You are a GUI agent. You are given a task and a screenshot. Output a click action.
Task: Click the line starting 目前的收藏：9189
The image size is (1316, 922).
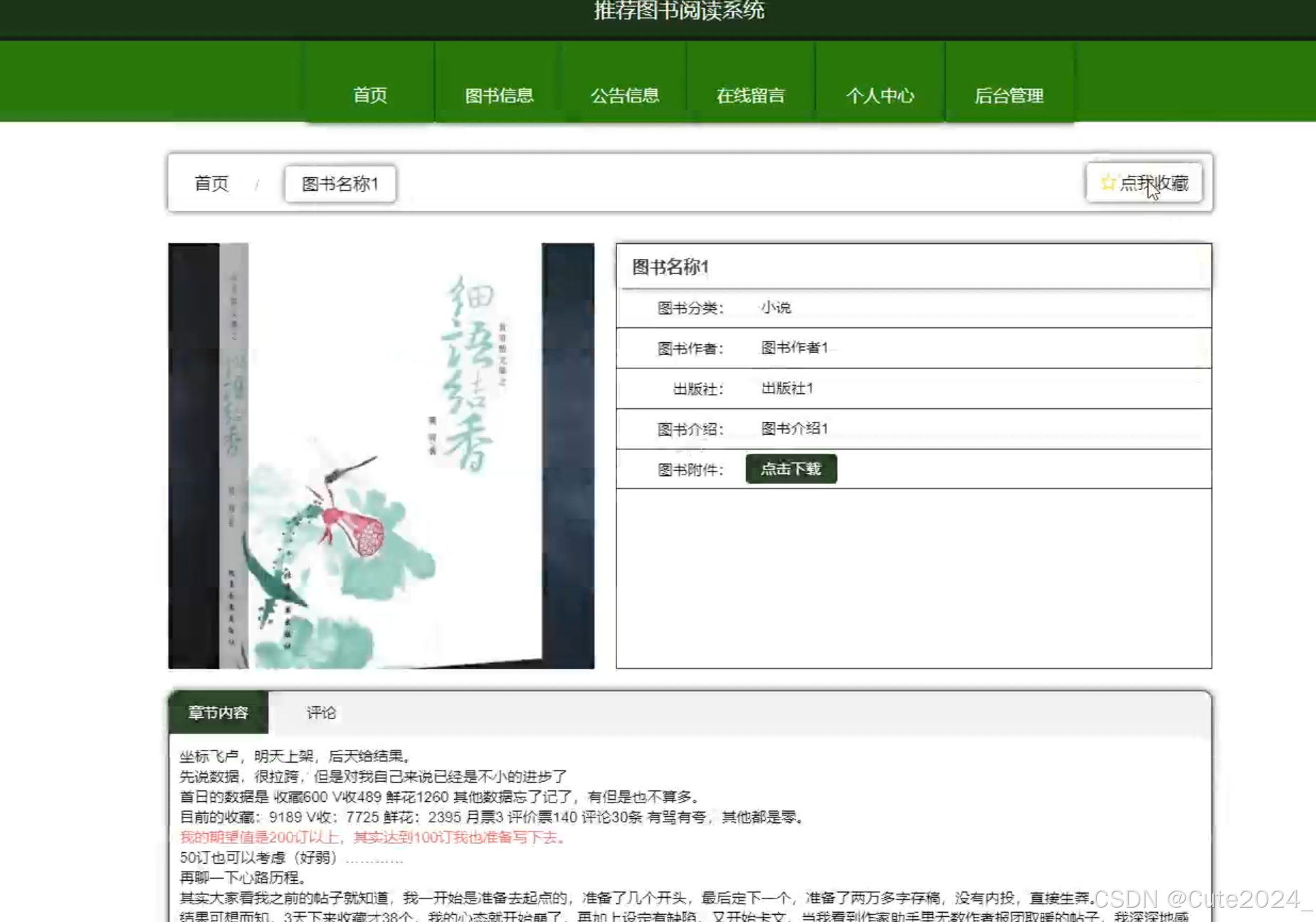[492, 817]
